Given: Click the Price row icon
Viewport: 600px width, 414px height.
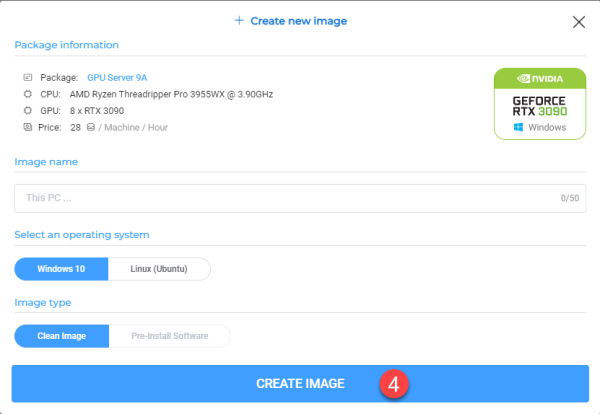Looking at the screenshot, I should (28, 128).
